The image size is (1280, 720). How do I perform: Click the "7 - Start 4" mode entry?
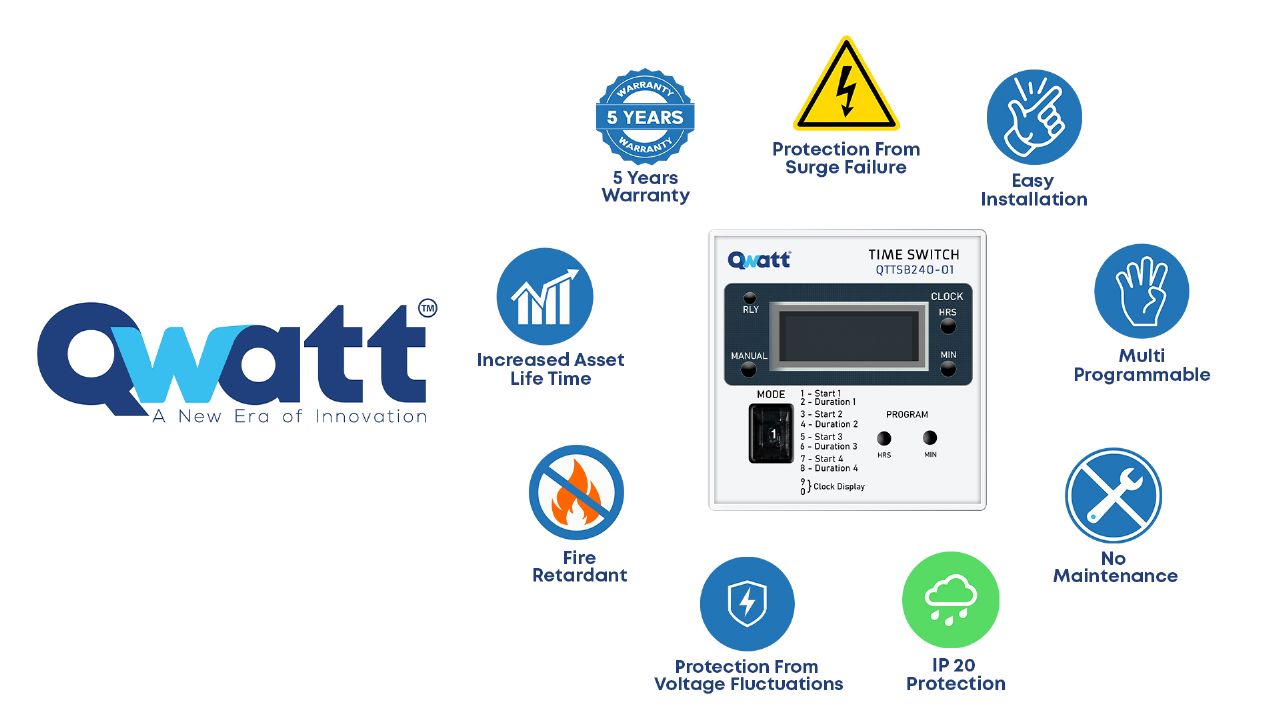point(821,459)
